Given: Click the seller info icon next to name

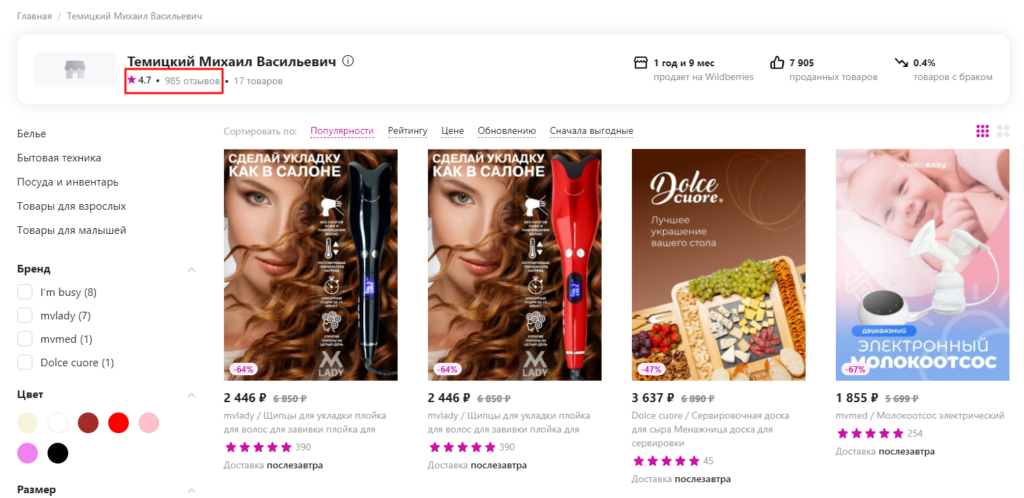Looking at the screenshot, I should click(x=348, y=61).
